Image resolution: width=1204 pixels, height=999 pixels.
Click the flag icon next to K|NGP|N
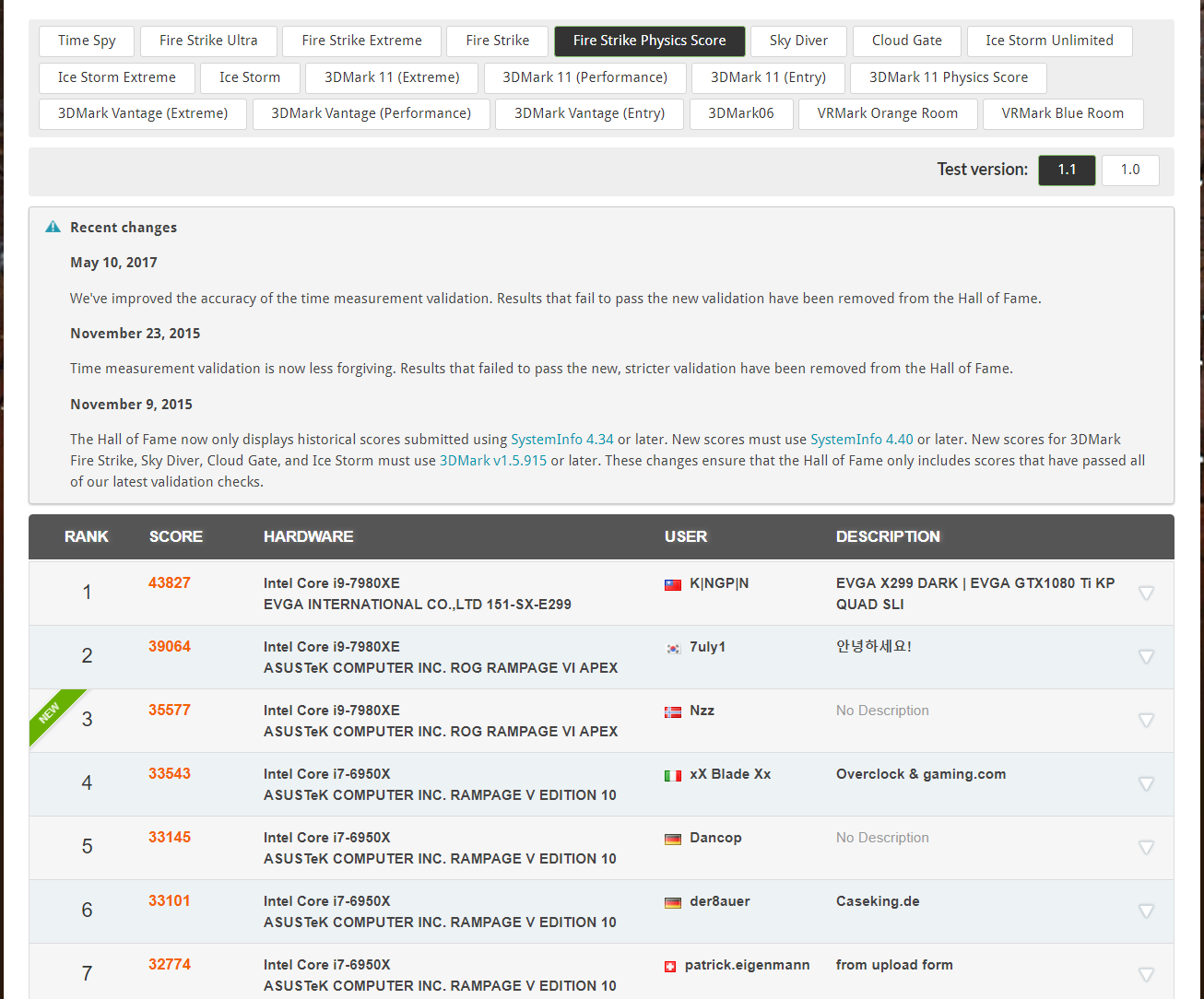point(673,584)
